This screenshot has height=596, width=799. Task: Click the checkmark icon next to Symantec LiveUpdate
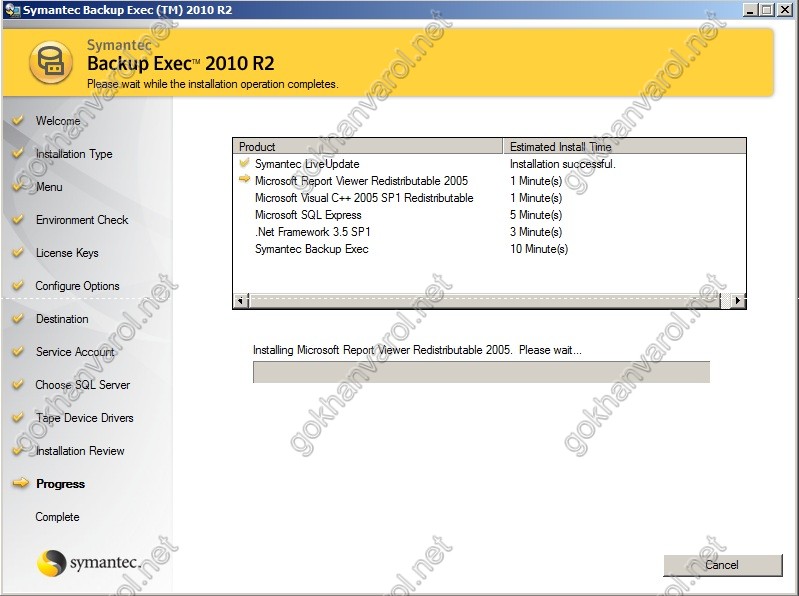(x=244, y=163)
